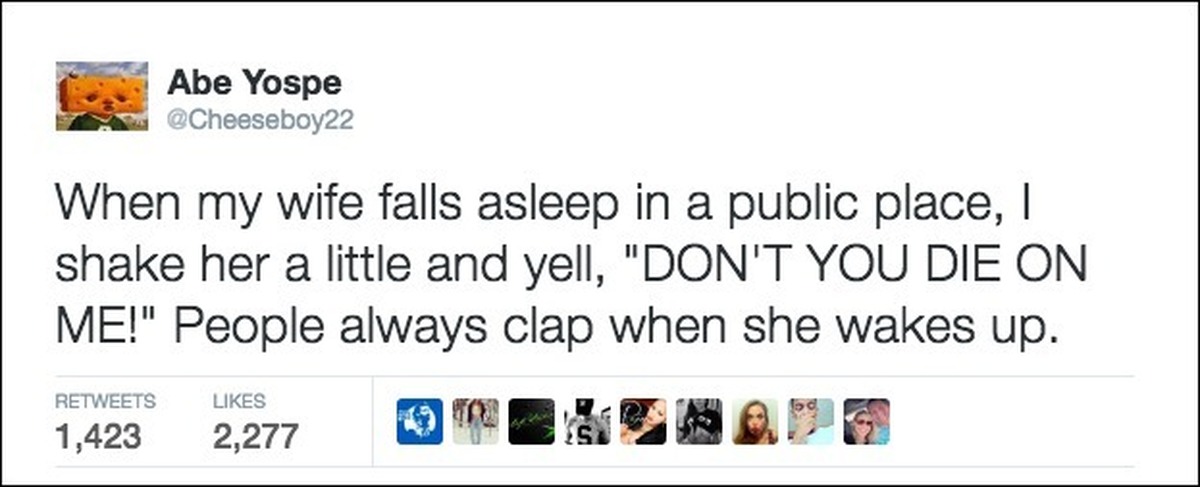
Task: Select the black avatar with green scribble
Action: 531,421
